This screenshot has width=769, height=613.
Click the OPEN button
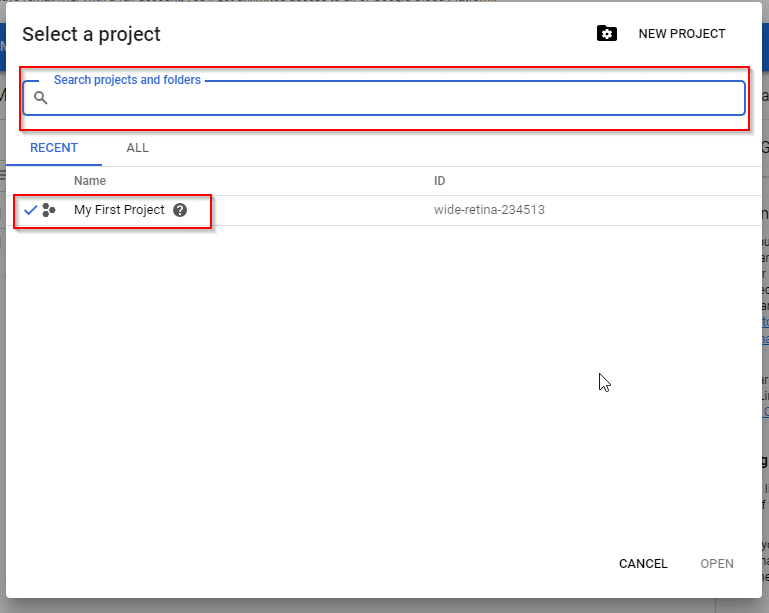[x=717, y=563]
